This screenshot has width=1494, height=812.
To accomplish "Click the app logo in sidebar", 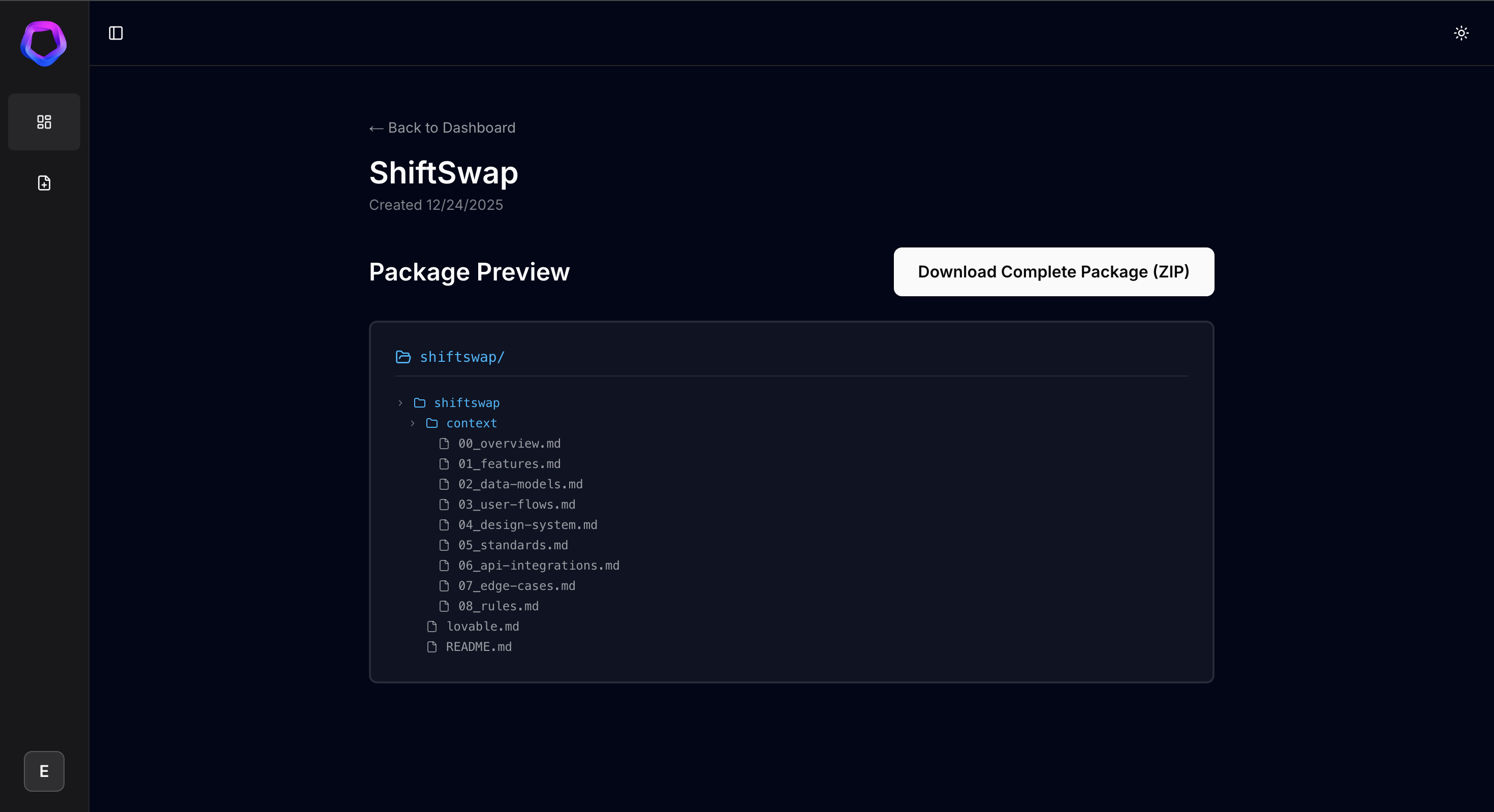I will 44,44.
